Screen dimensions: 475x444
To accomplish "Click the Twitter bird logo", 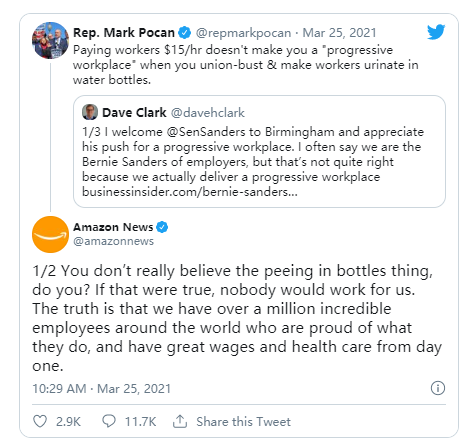I will (x=436, y=32).
